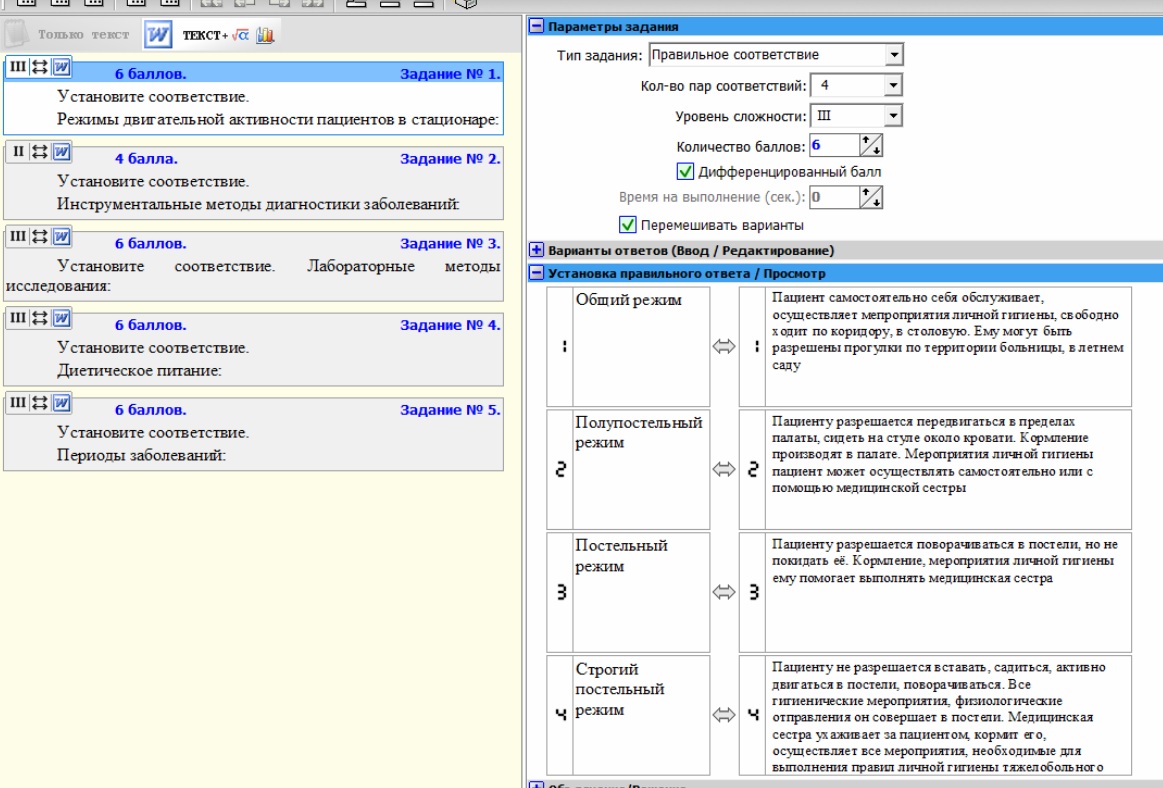Click the Word icon of Задание № 2

tap(62, 151)
